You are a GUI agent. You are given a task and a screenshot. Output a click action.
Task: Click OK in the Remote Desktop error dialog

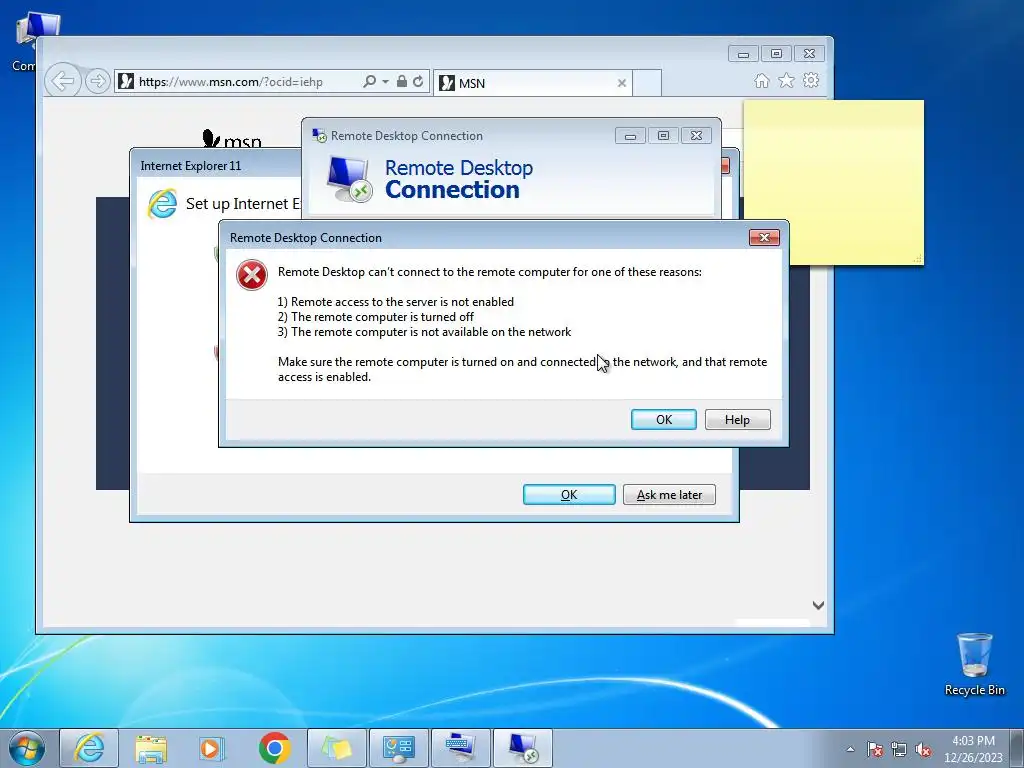tap(664, 419)
